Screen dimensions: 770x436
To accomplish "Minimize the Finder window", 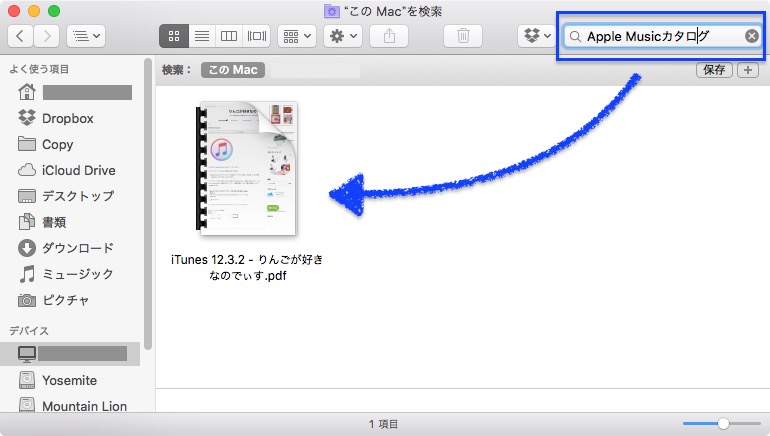I will tap(34, 11).
